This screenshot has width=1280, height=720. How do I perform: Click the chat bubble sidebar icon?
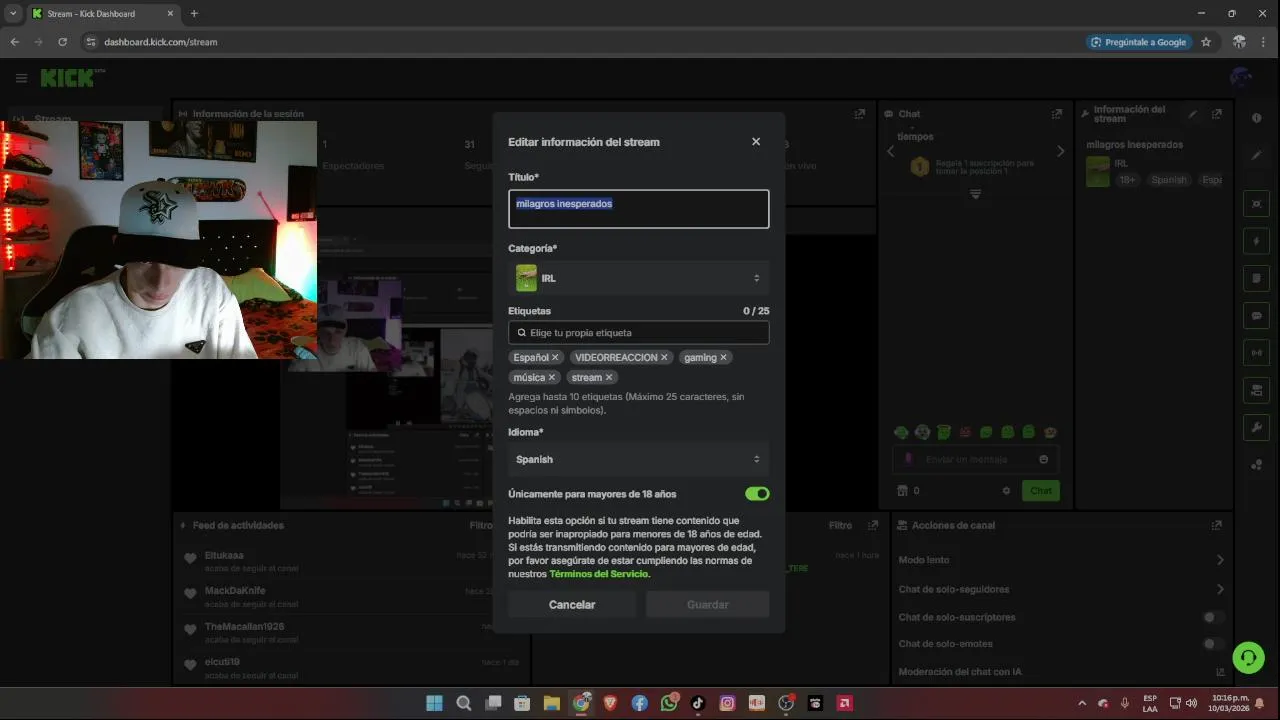click(x=1257, y=315)
